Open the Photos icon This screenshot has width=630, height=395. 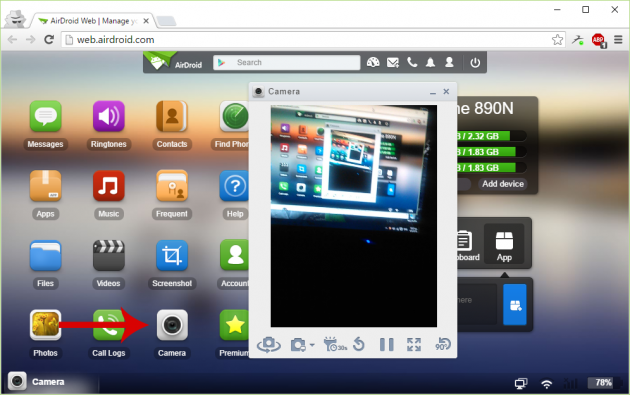[x=45, y=325]
